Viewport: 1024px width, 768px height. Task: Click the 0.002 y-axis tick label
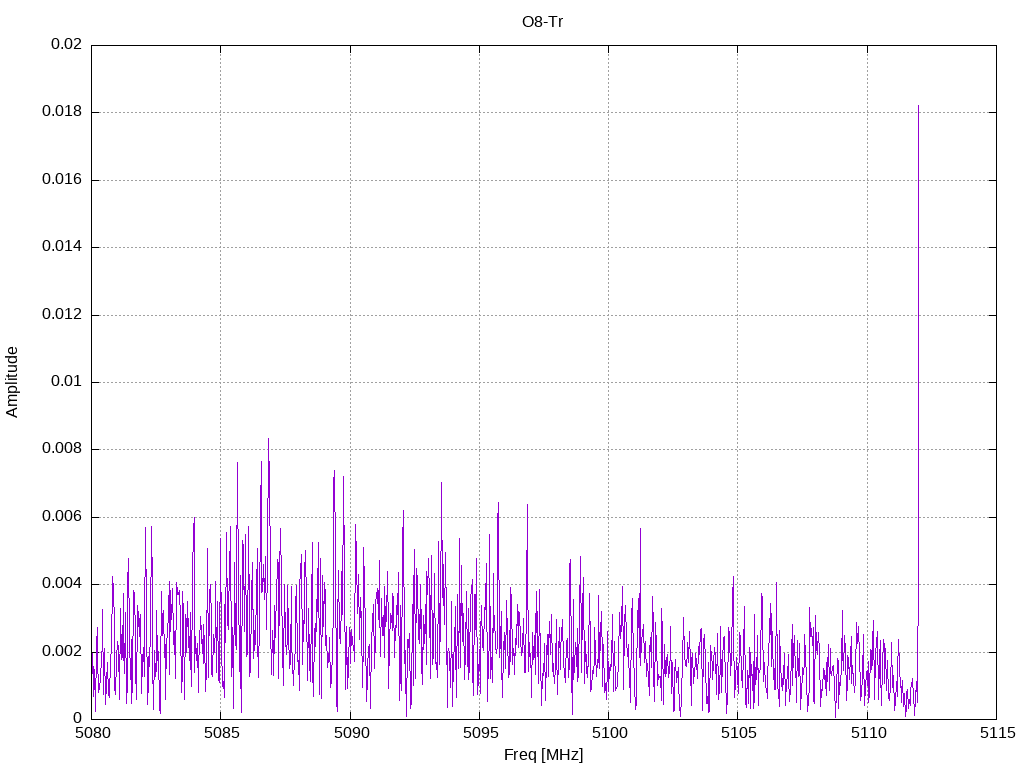(x=62, y=651)
